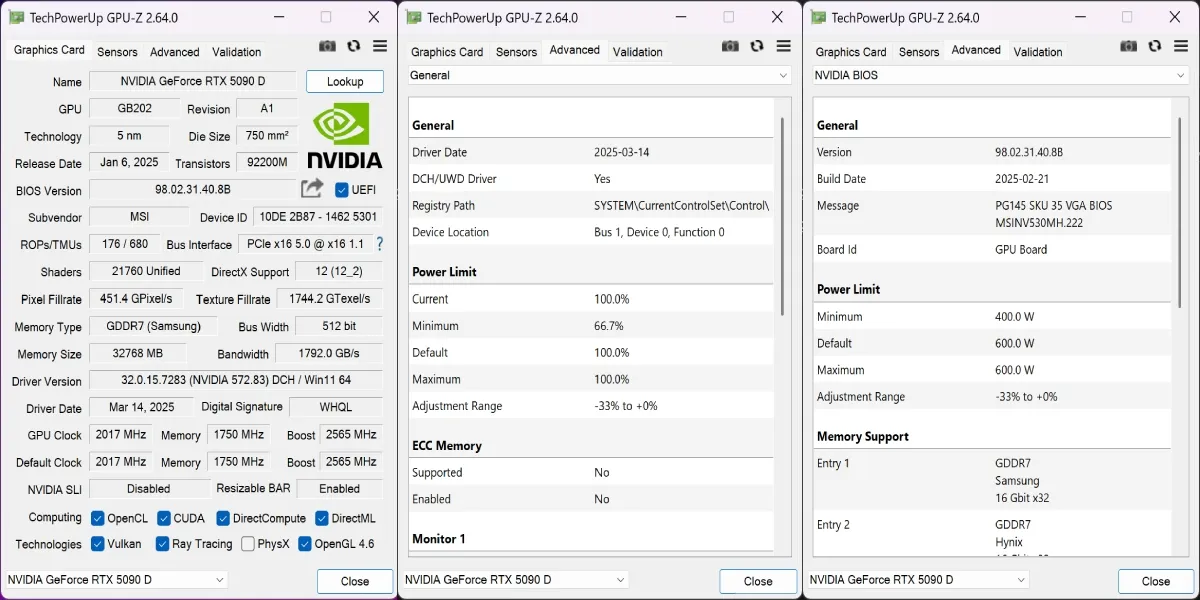Toggle the UEFI checkbox
Screen dimensions: 1200x600
342,190
